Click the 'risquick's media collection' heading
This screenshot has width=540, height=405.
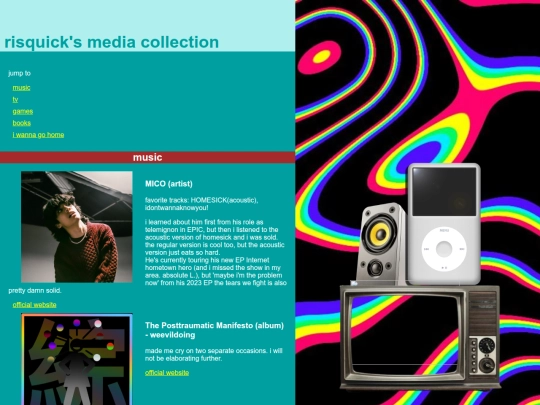click(x=112, y=42)
